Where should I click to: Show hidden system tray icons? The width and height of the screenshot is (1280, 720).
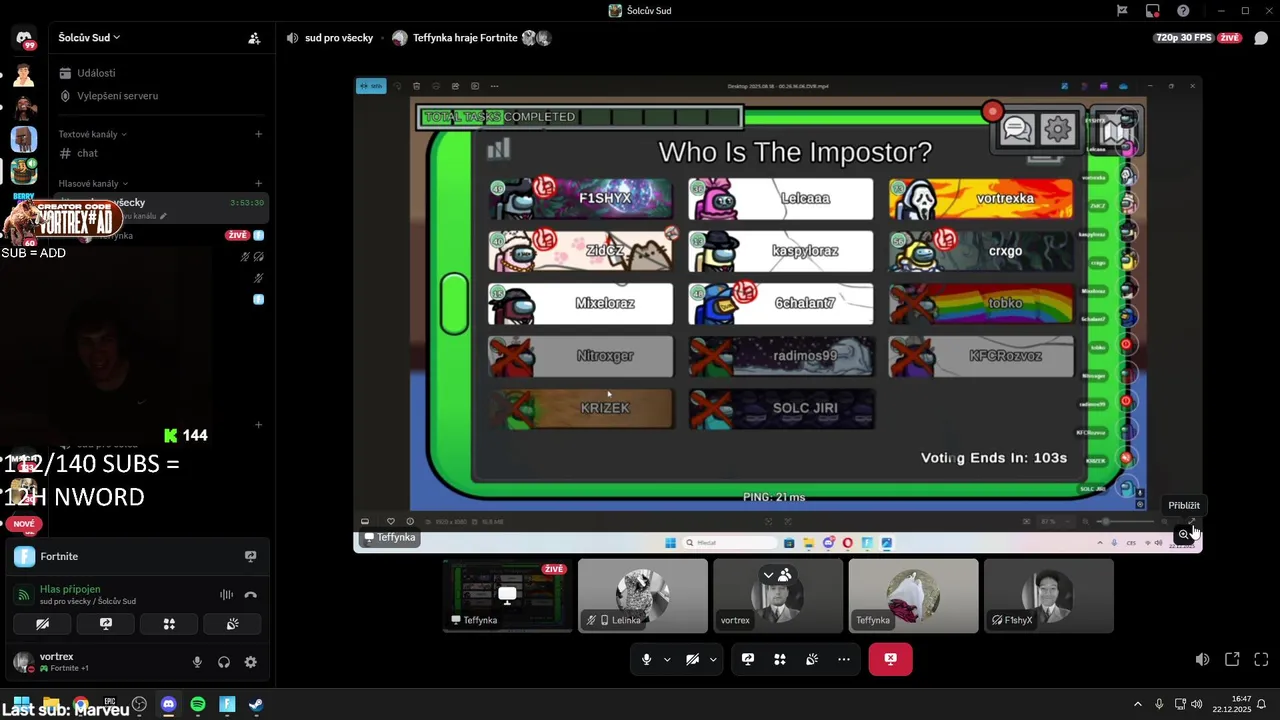(x=1137, y=705)
